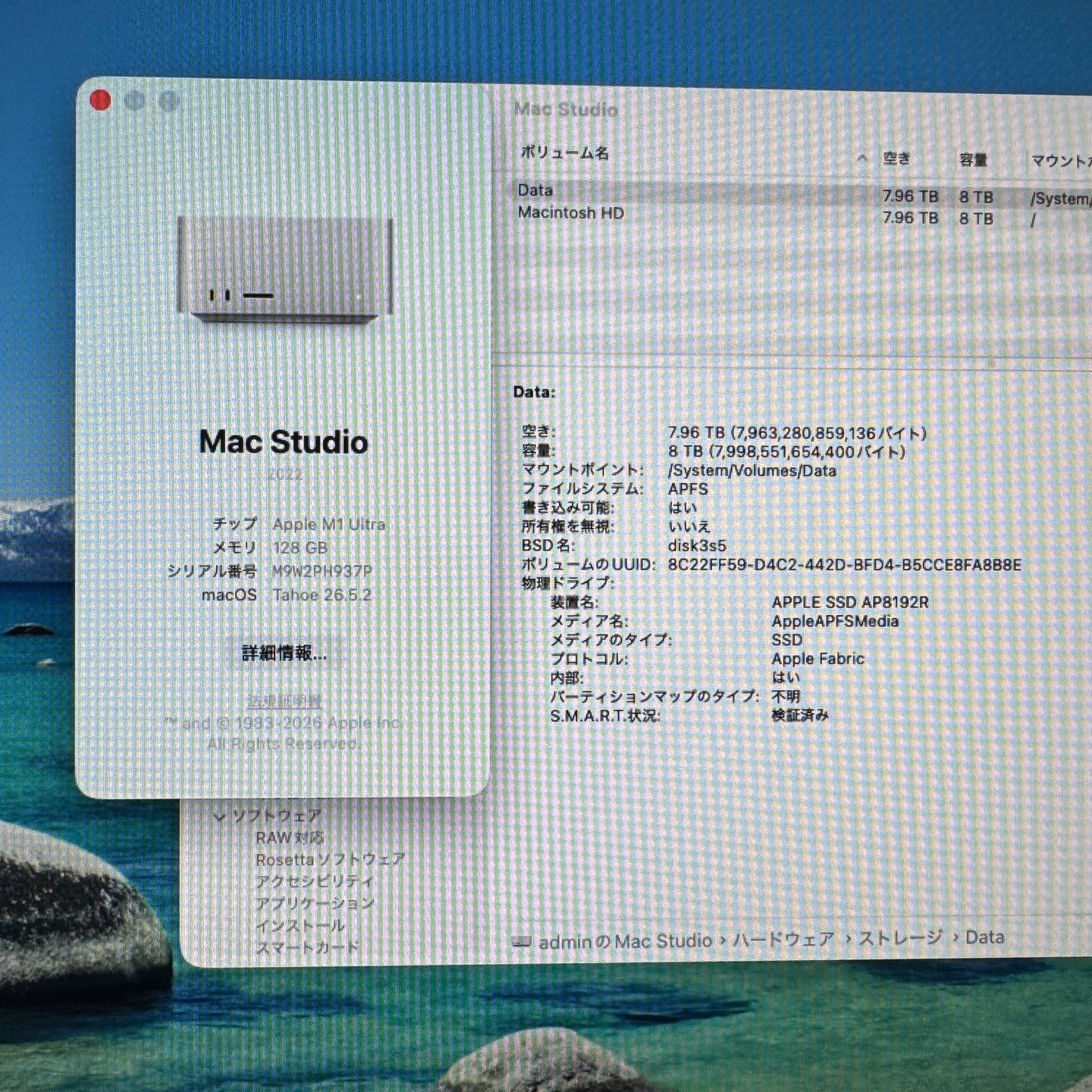
Task: Select Rosettaソフトウェア in the sidebar
Action: pos(330,859)
